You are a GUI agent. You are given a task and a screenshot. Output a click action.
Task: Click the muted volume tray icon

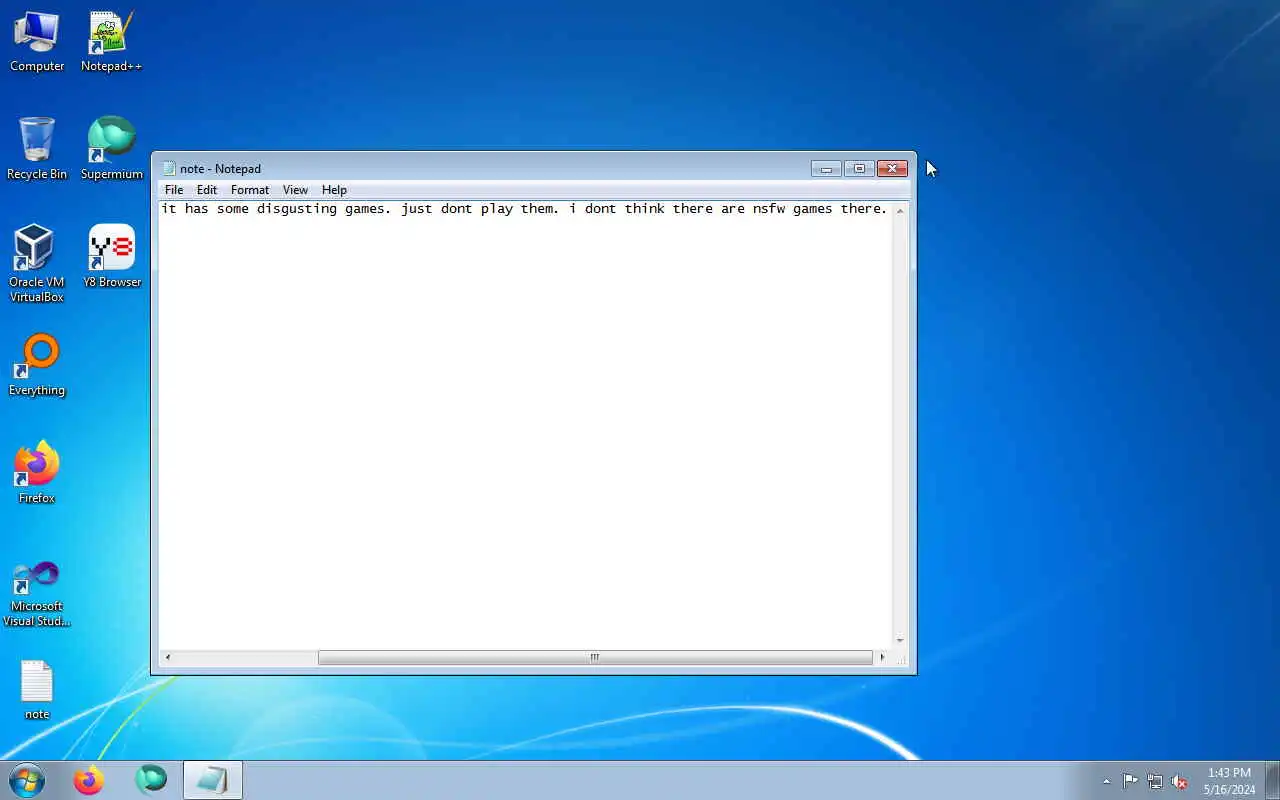tap(1180, 781)
